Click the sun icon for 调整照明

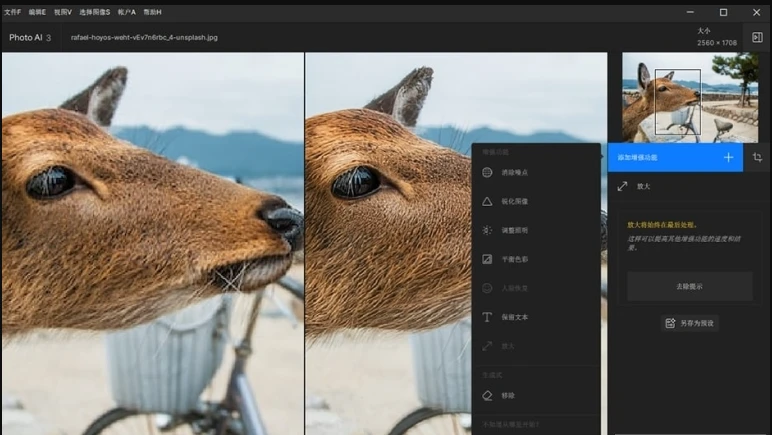487,230
